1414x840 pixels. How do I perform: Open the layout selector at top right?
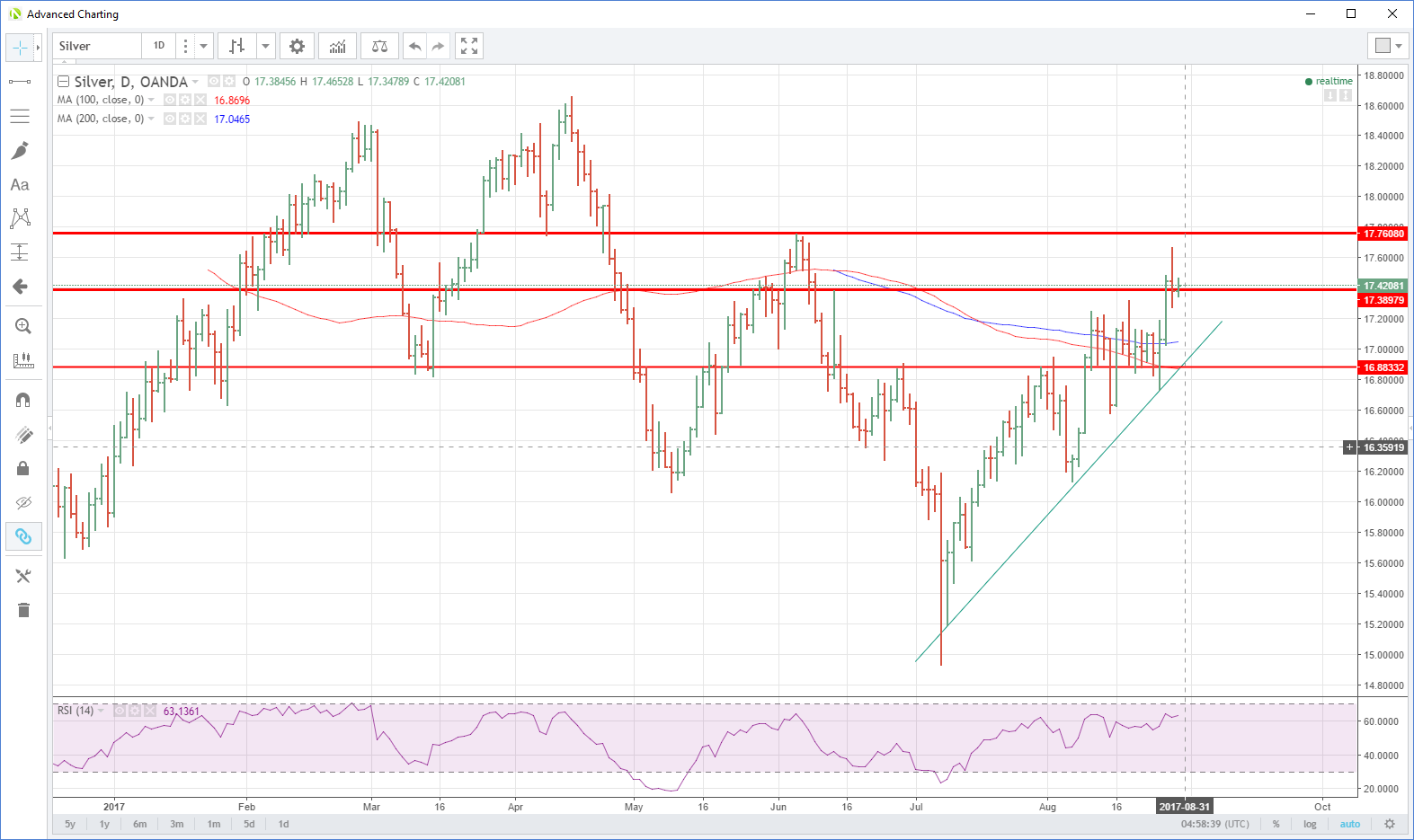tap(1389, 46)
